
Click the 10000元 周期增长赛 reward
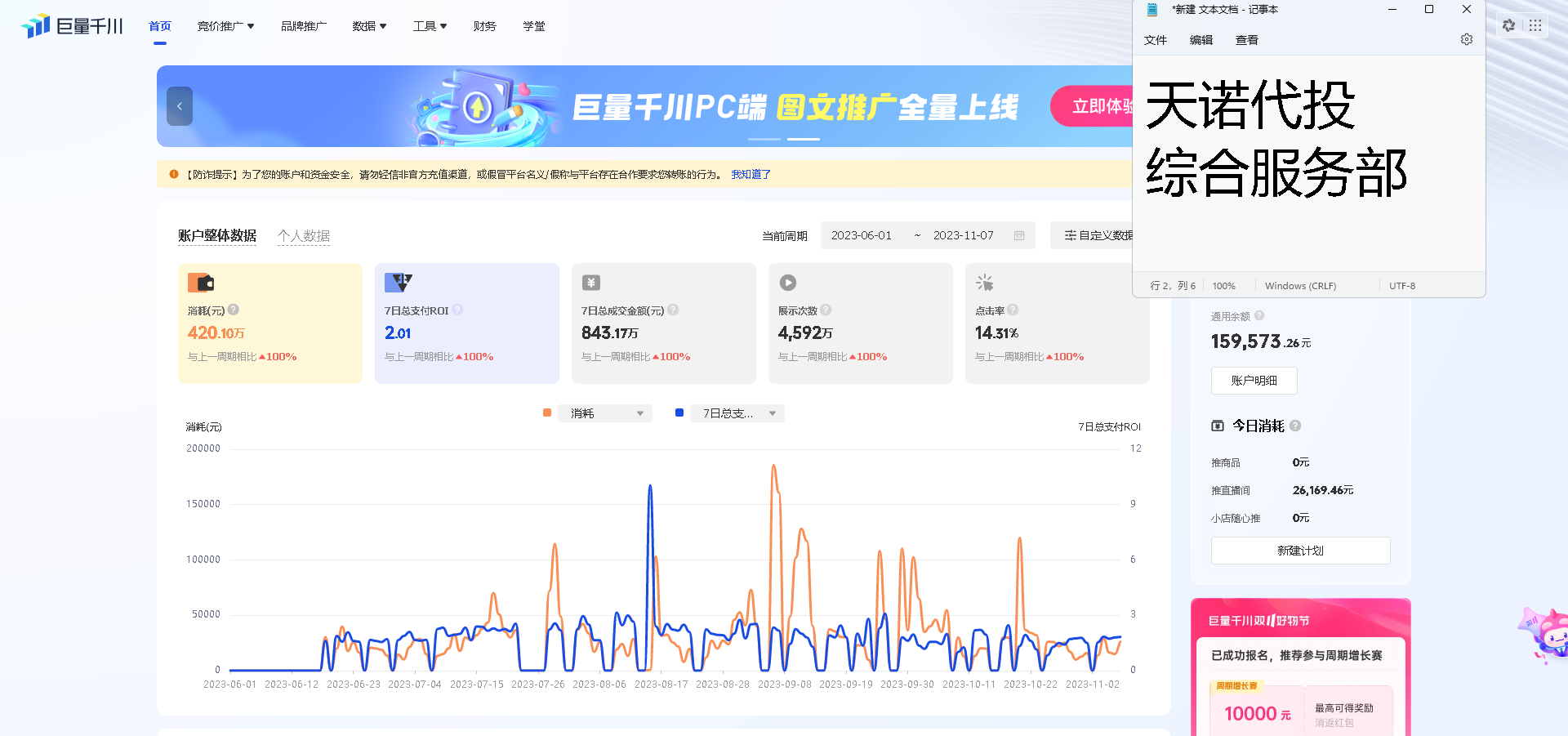1258,714
